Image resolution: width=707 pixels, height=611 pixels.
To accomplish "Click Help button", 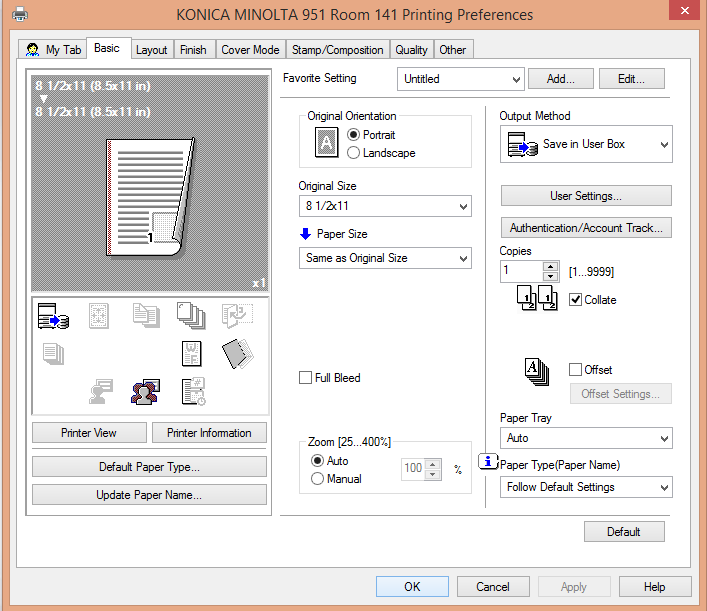I will coord(655,587).
